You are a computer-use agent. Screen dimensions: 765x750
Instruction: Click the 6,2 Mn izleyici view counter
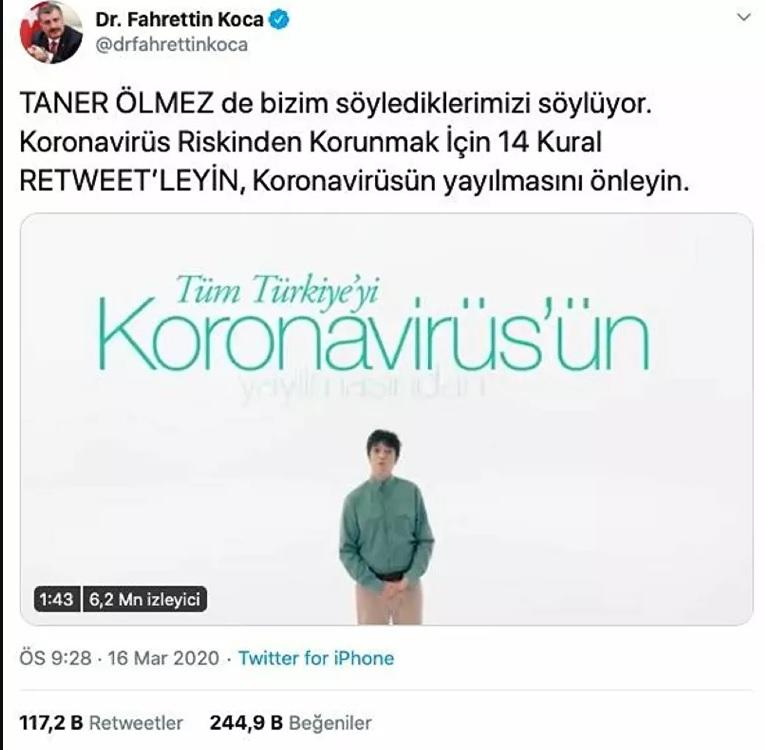tap(145, 599)
